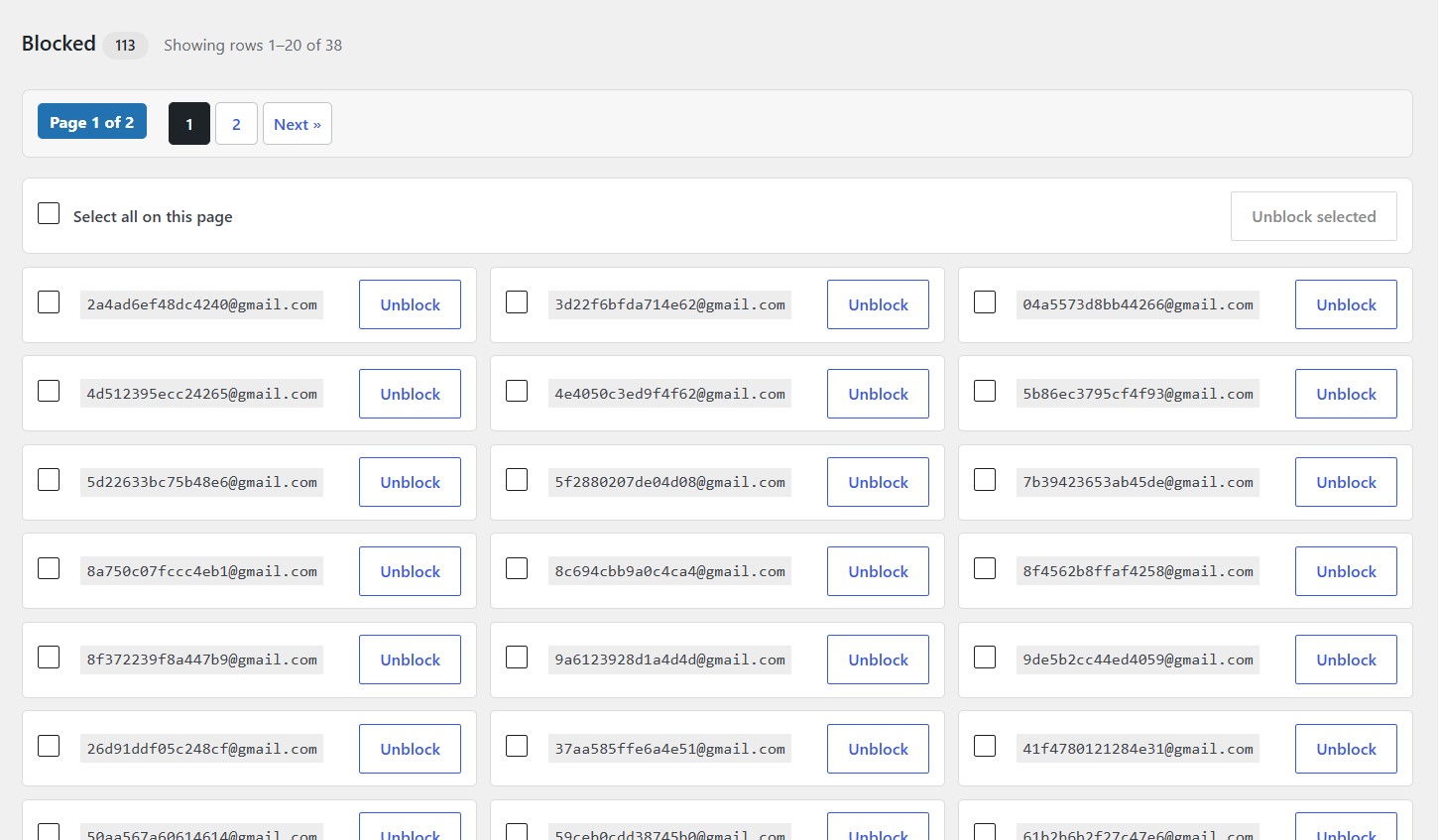The width and height of the screenshot is (1439, 840).
Task: Unblock 4d512395ecc24265@gmail.com
Action: (x=410, y=394)
